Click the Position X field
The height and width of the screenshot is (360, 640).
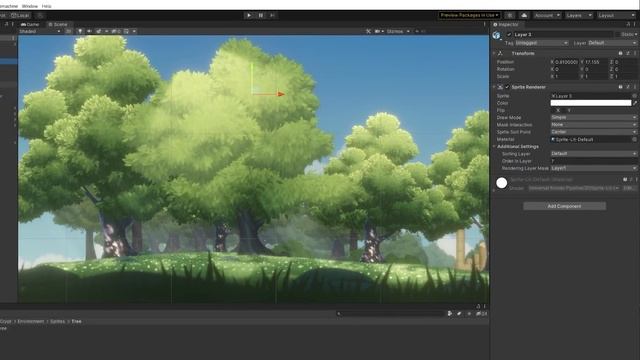coord(567,62)
